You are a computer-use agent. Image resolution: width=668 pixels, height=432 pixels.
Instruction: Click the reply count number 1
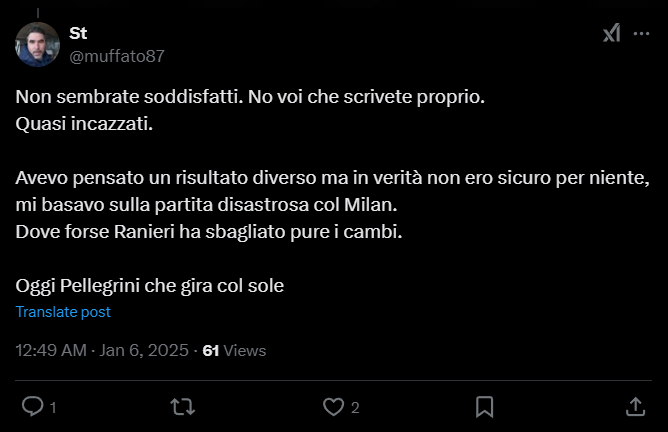click(52, 407)
